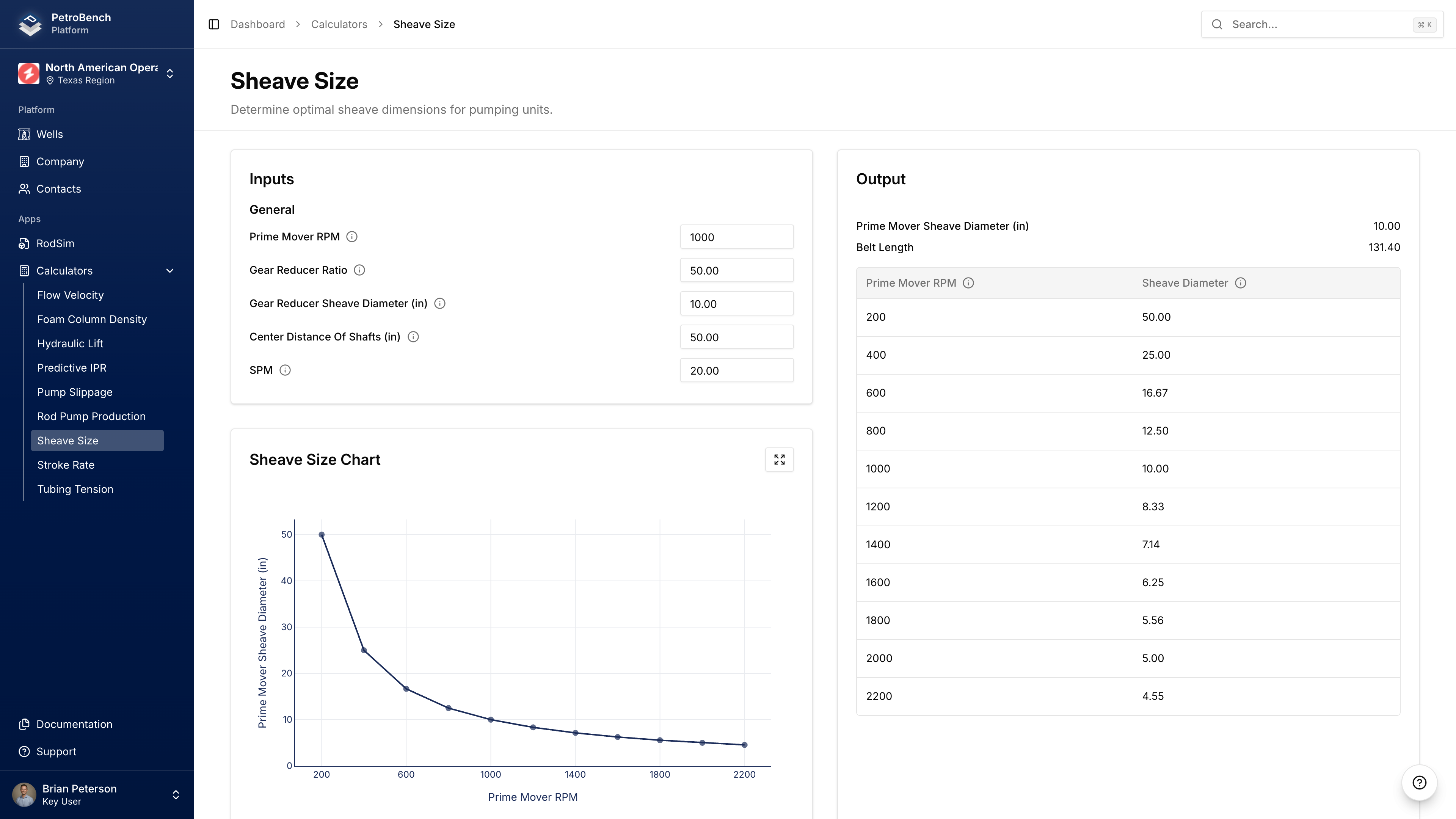Screen dimensions: 1456x819
Task: Click the Calculators breadcrumb link
Action: click(x=339, y=24)
